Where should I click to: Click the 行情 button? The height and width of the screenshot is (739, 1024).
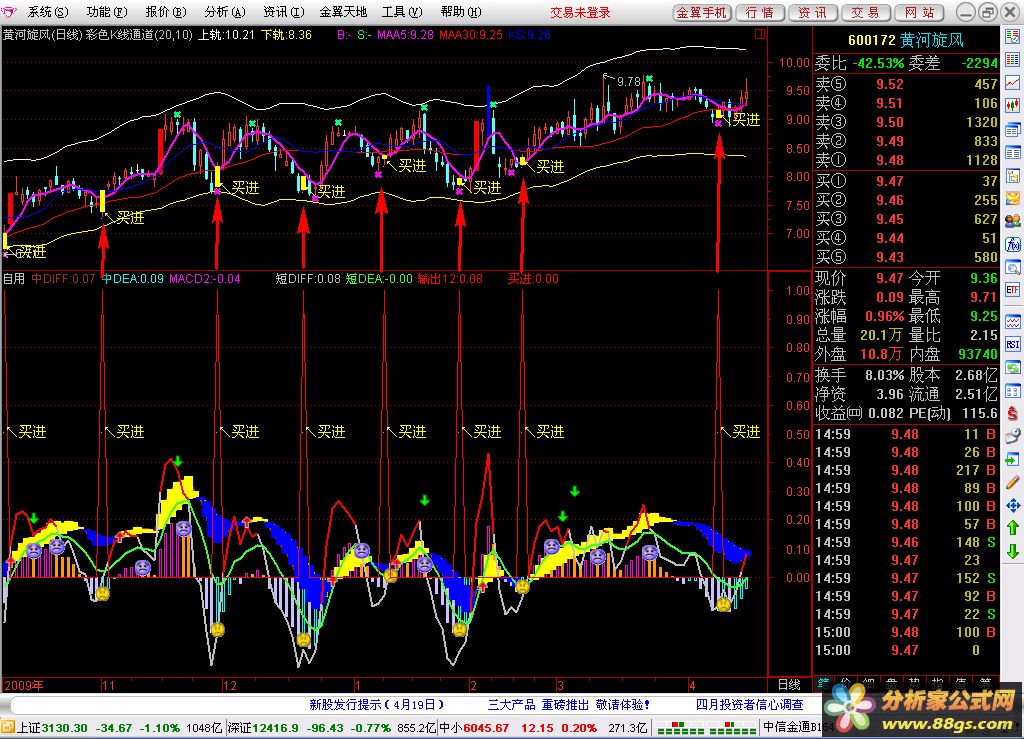(x=760, y=12)
